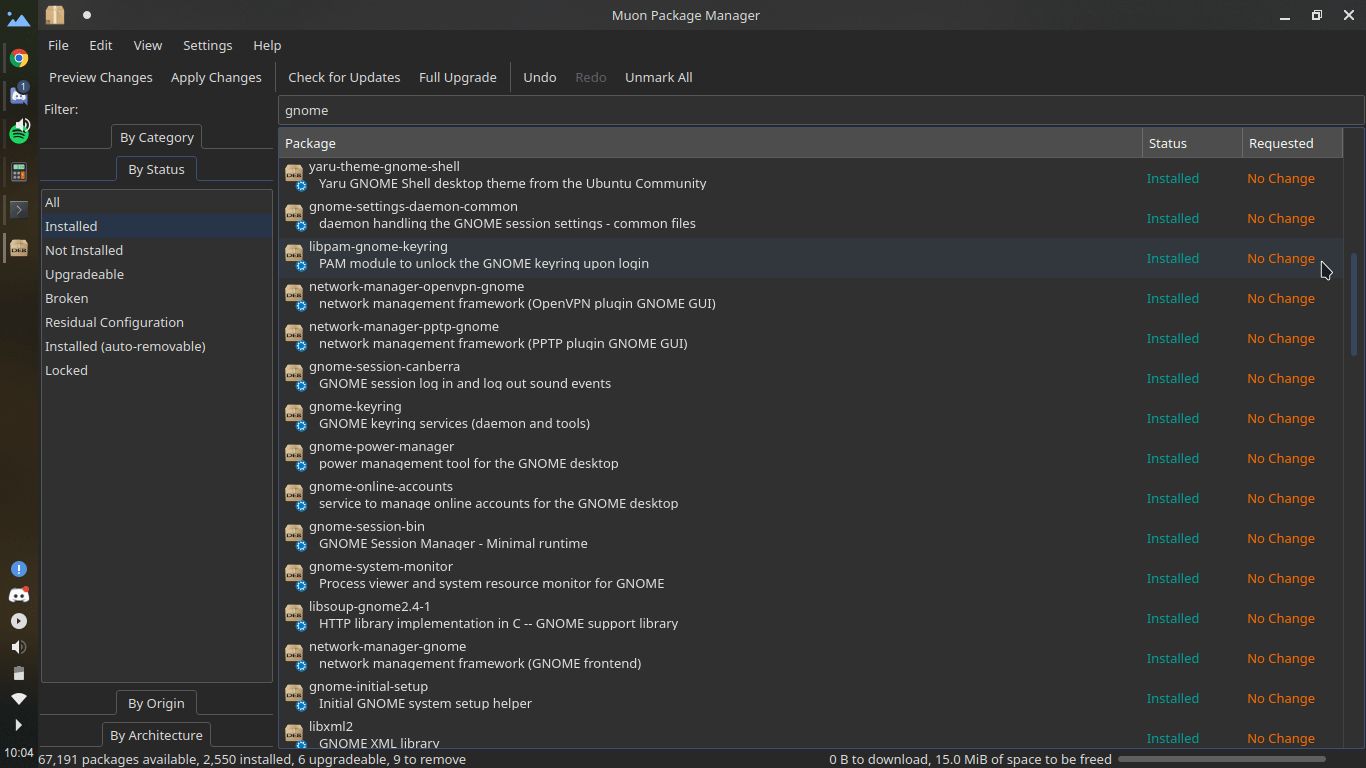The height and width of the screenshot is (768, 1366).
Task: Click the notifications icon in the system tray
Action: [x=18, y=568]
